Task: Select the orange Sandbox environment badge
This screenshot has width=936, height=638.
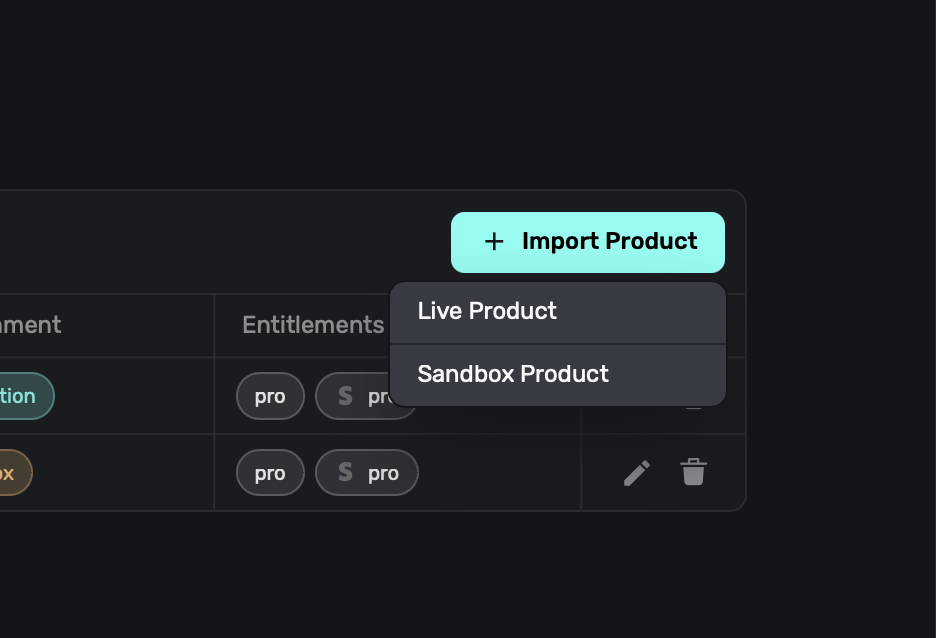Action: coord(12,473)
